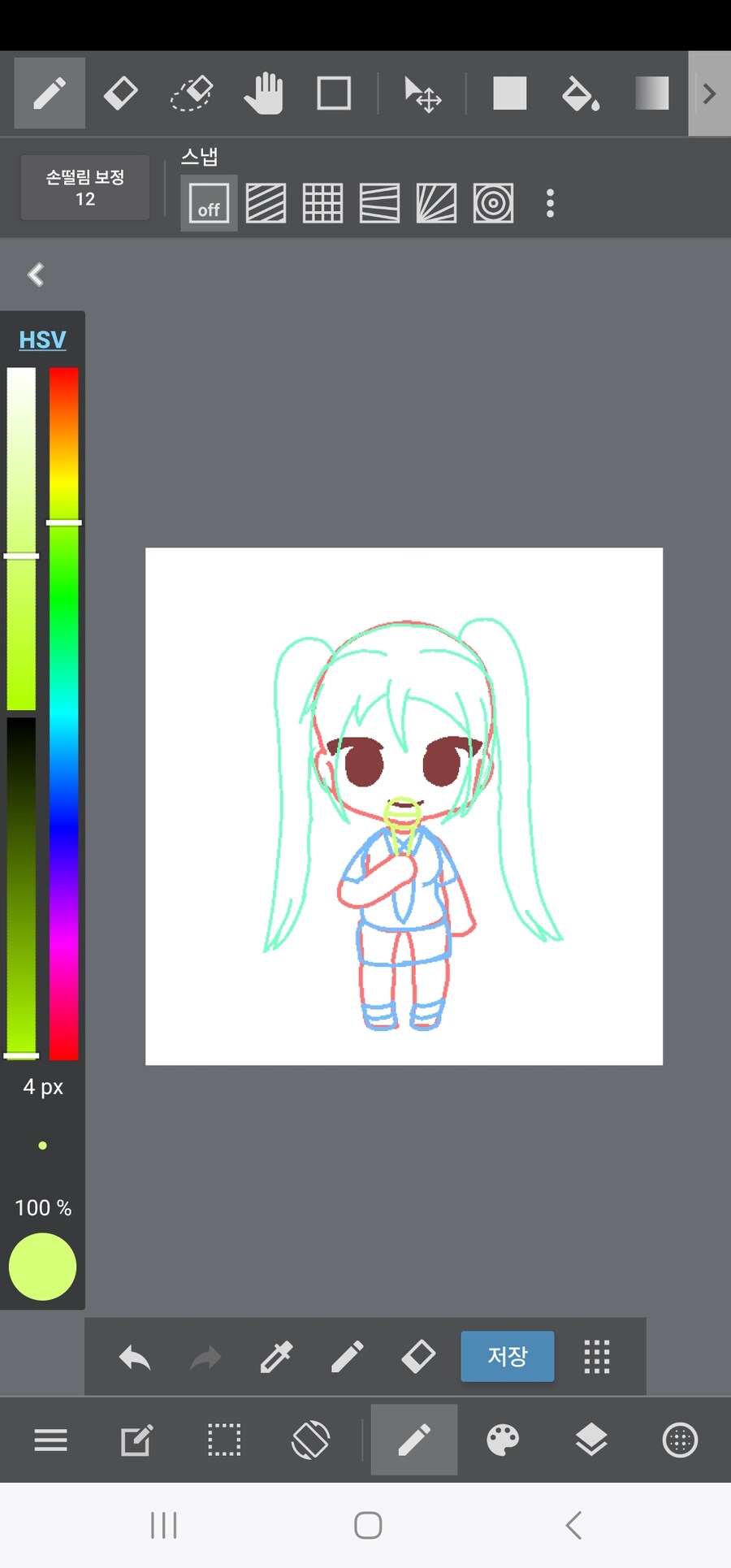Open the edit menu with pencil-square icon
This screenshot has height=1568, width=731.
click(x=136, y=1440)
